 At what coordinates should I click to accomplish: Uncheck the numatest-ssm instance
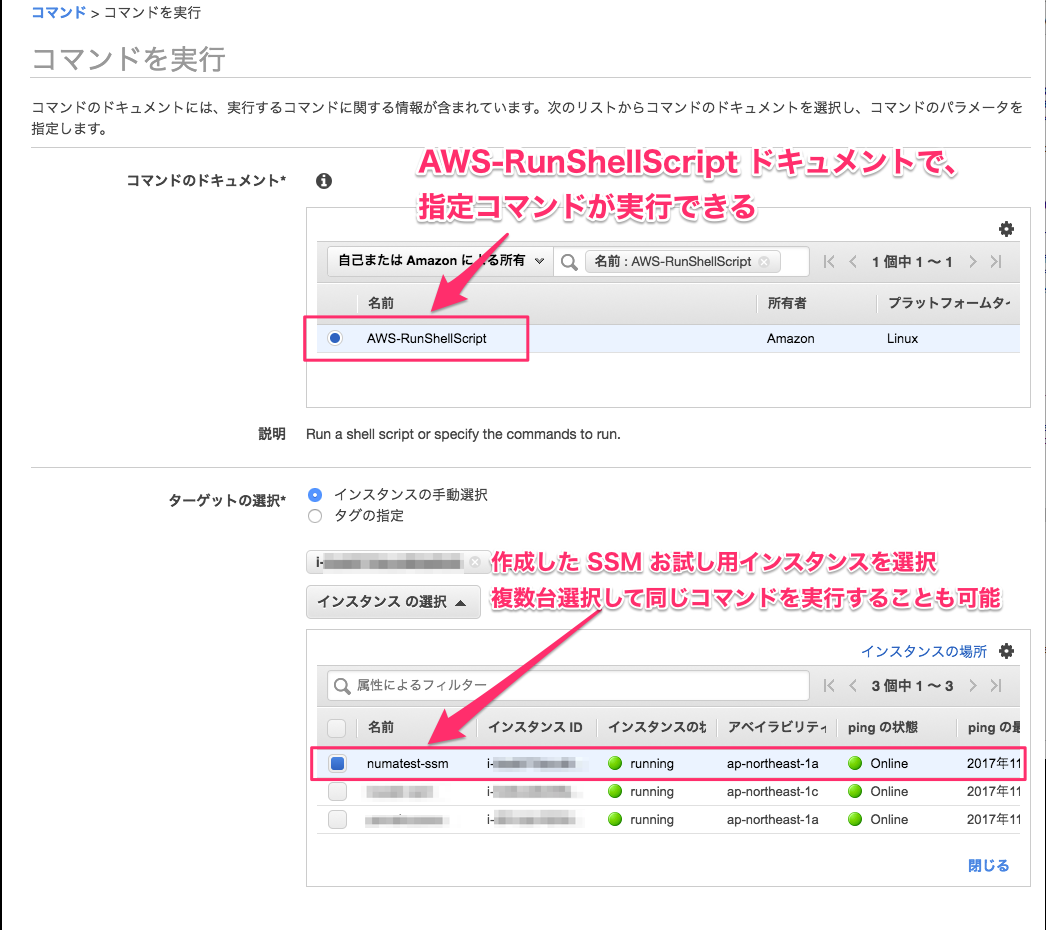337,763
